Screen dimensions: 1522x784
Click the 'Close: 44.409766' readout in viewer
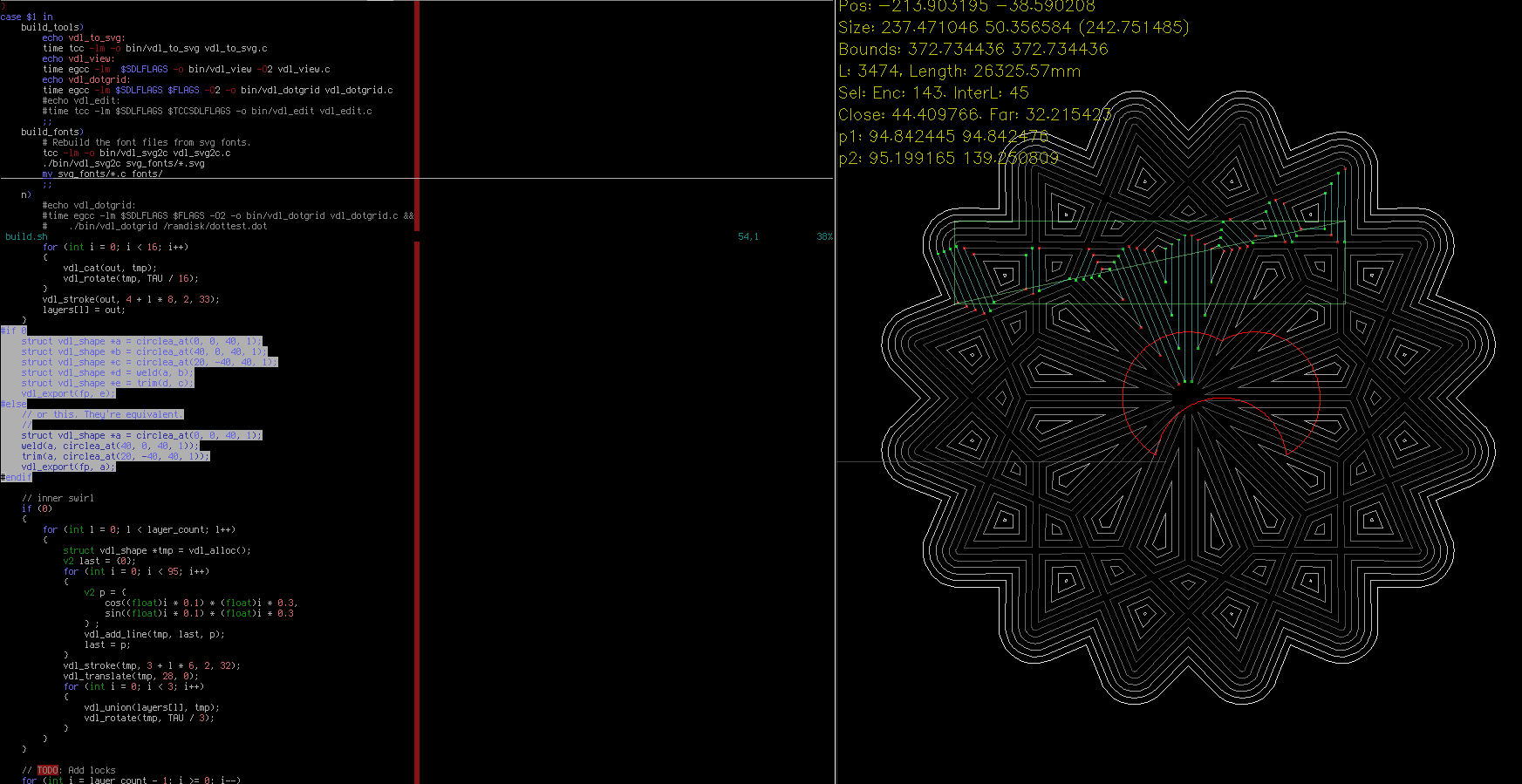[x=975, y=115]
